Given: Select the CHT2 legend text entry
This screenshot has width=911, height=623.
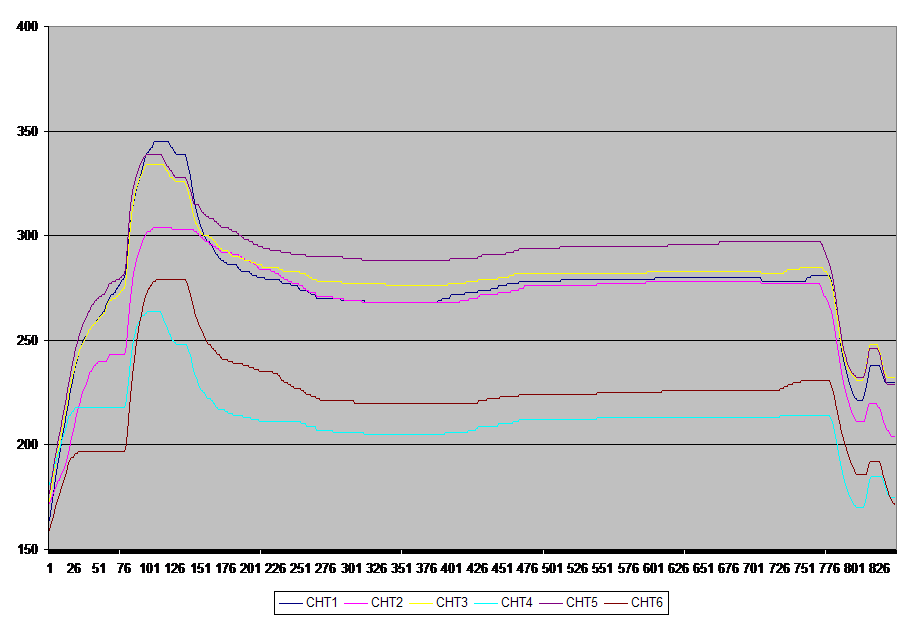Looking at the screenshot, I should (386, 602).
